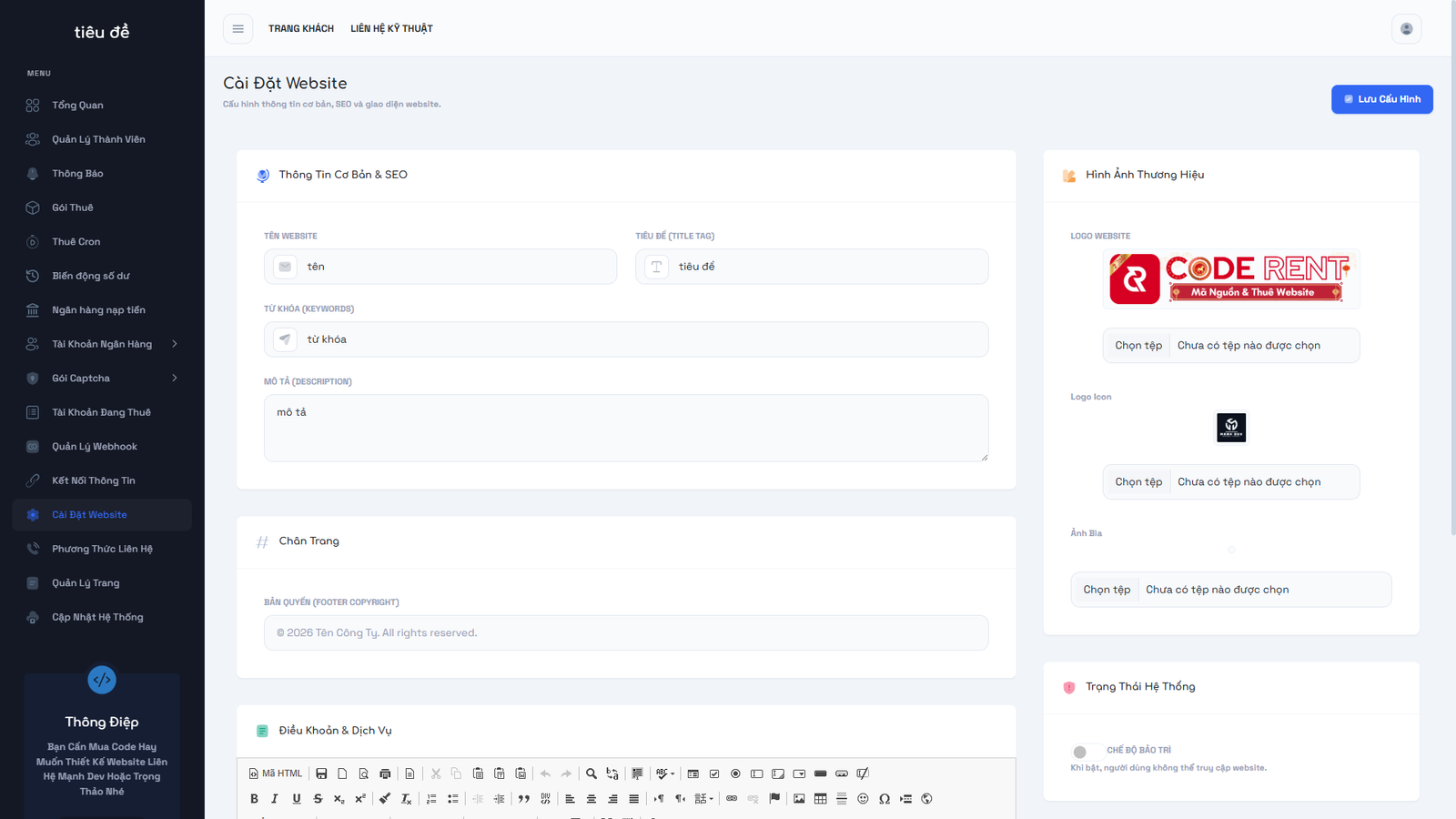Expand the Gói Captcha submenu
The image size is (1456, 819).
(x=101, y=378)
